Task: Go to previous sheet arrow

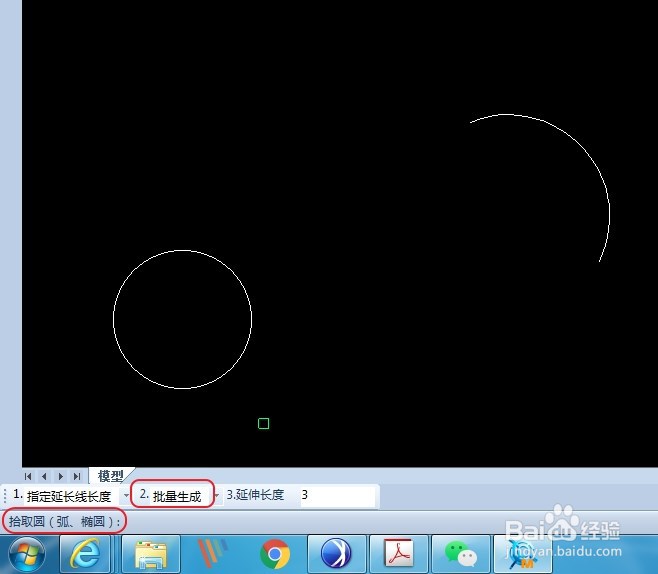Action: 44,476
